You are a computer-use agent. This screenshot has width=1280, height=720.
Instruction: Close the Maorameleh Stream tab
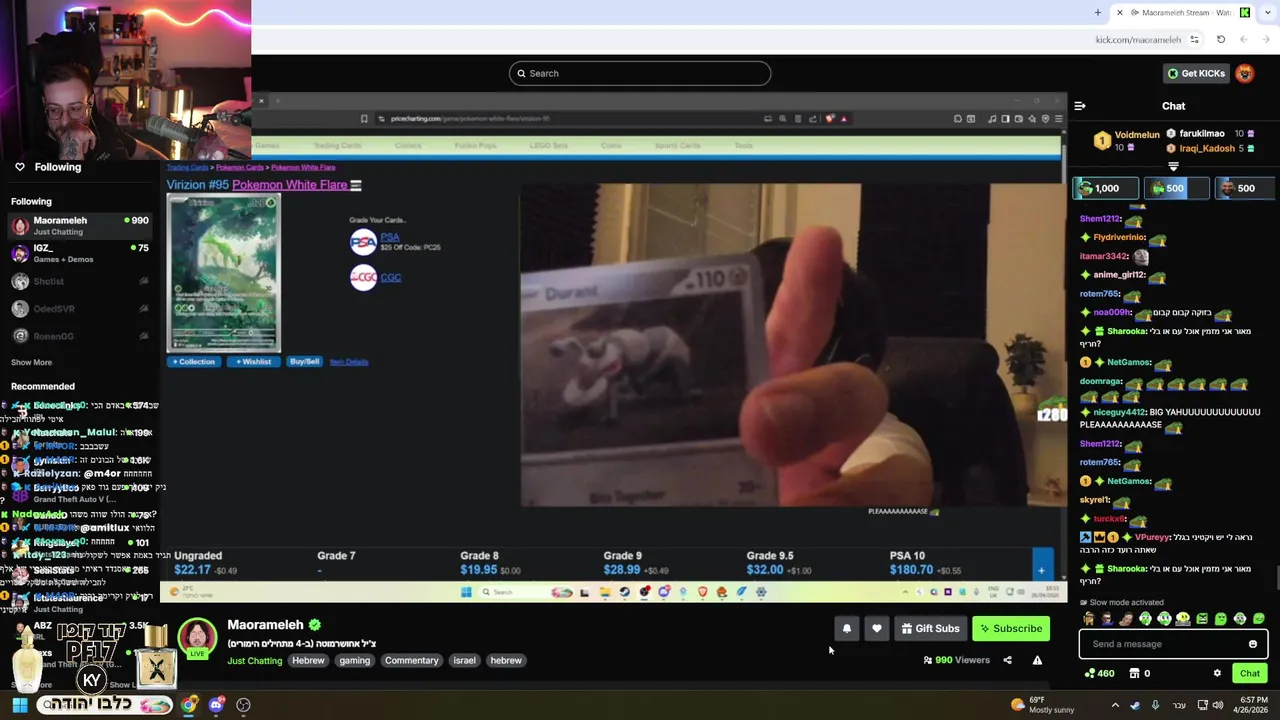point(1119,12)
